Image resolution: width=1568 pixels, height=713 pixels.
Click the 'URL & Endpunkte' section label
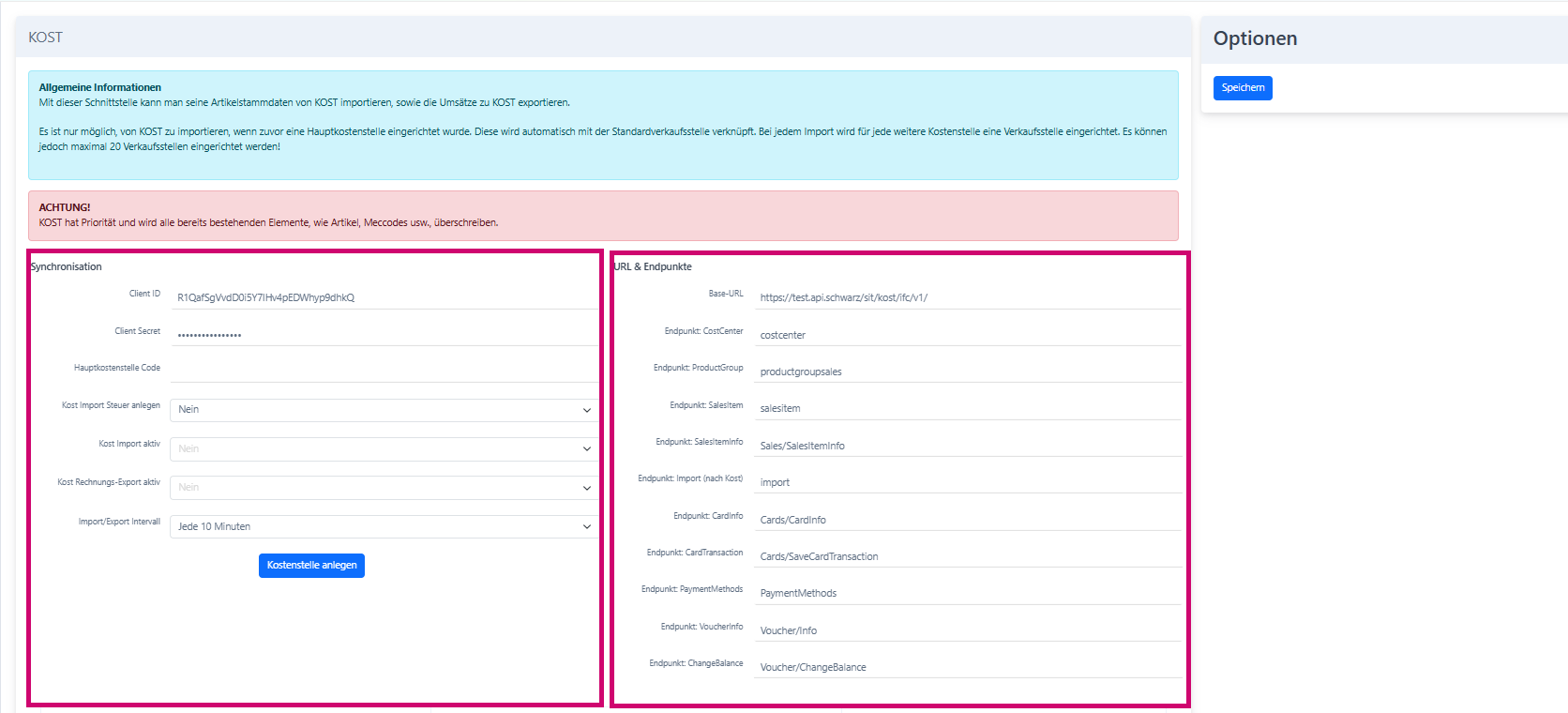click(x=653, y=266)
